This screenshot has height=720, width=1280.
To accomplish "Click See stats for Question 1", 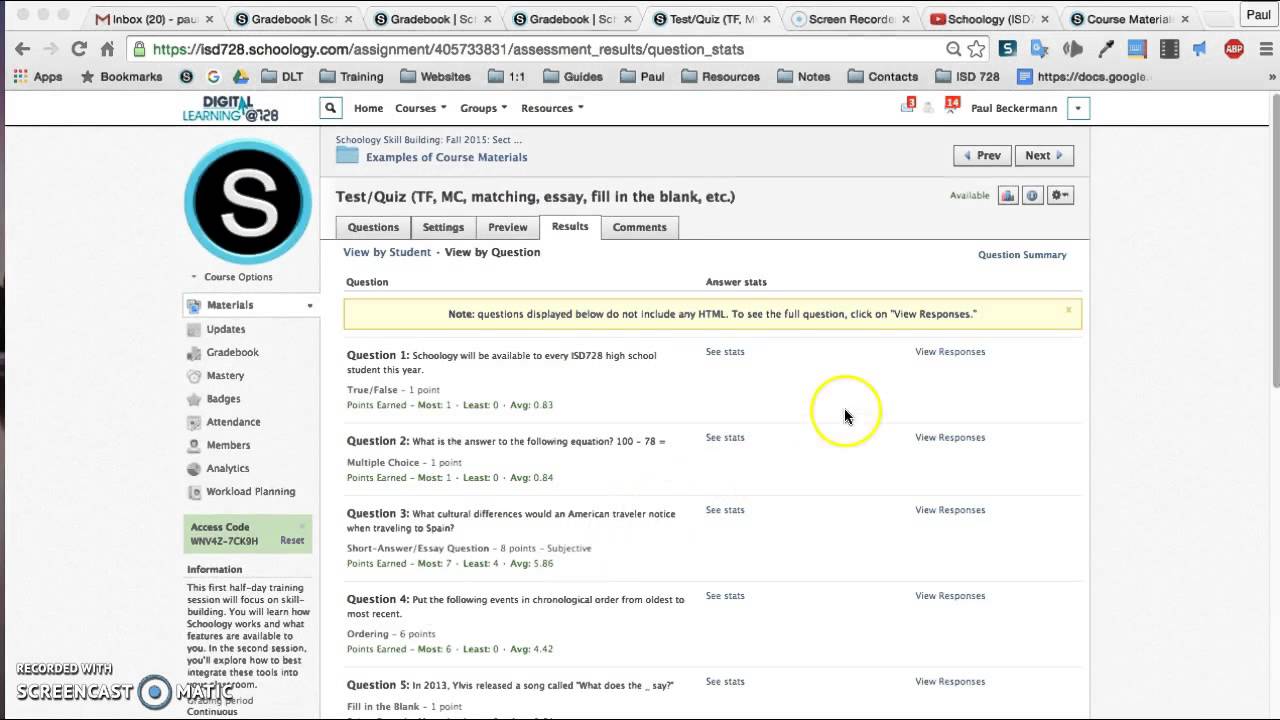I will (x=725, y=352).
